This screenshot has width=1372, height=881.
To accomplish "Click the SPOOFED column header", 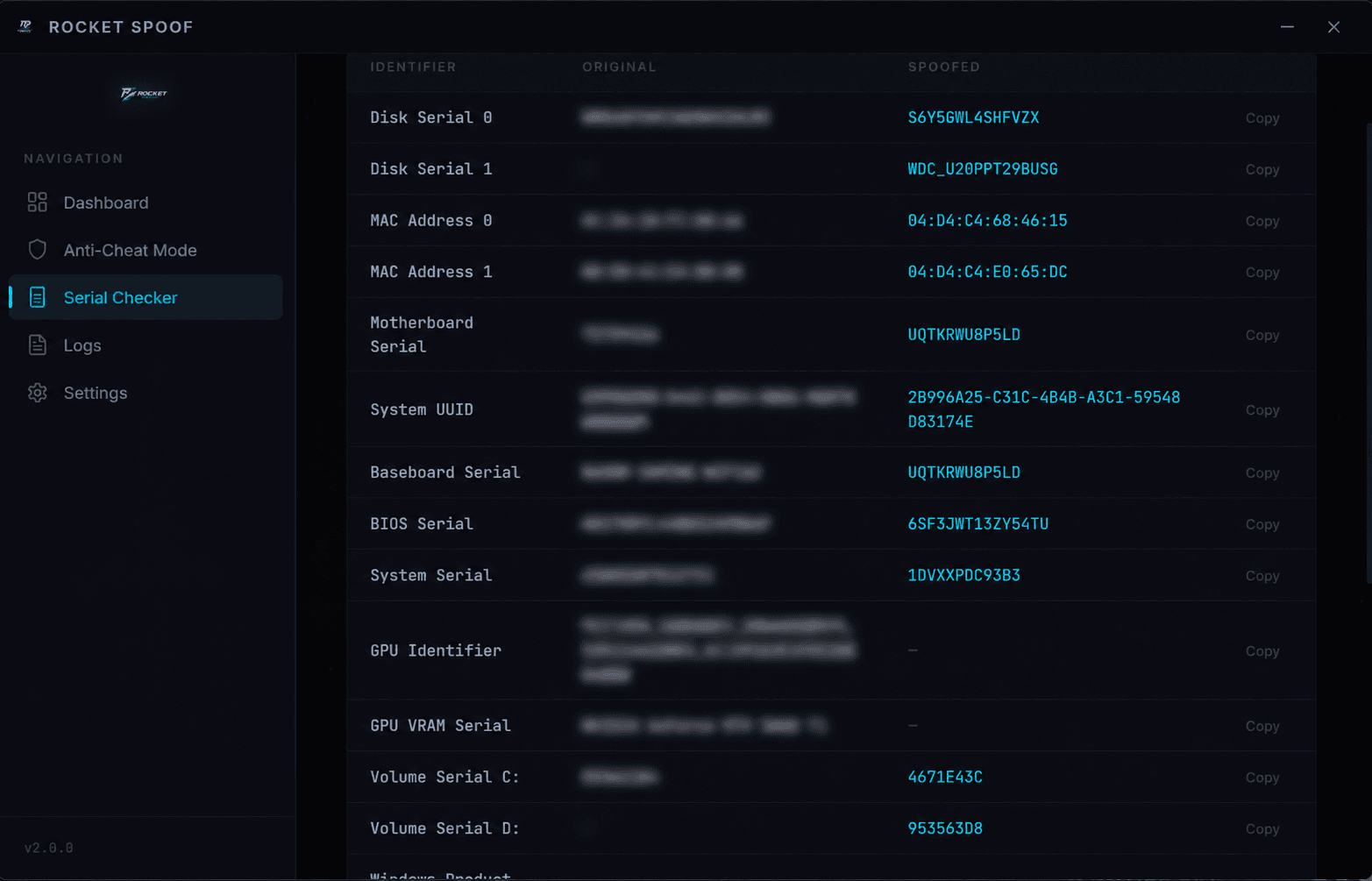I will point(944,67).
